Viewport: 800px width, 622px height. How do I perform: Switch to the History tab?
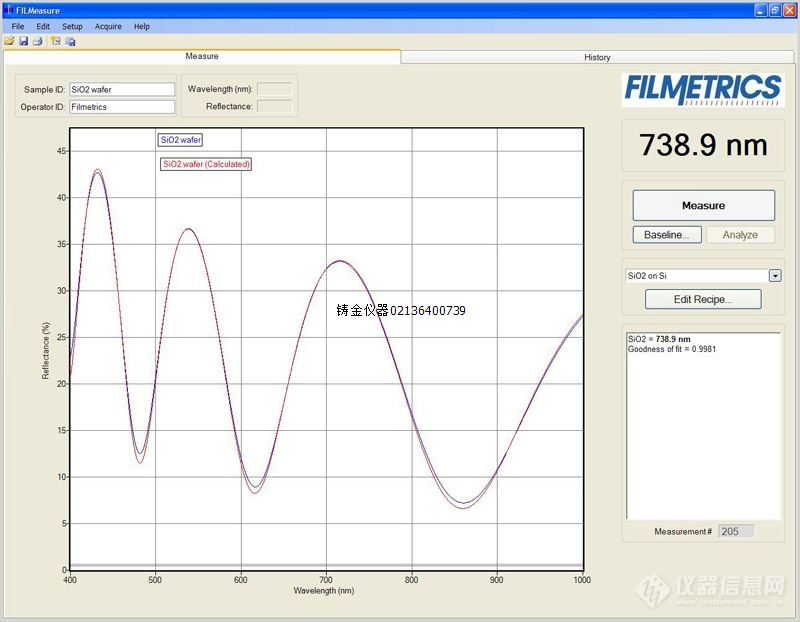[597, 57]
